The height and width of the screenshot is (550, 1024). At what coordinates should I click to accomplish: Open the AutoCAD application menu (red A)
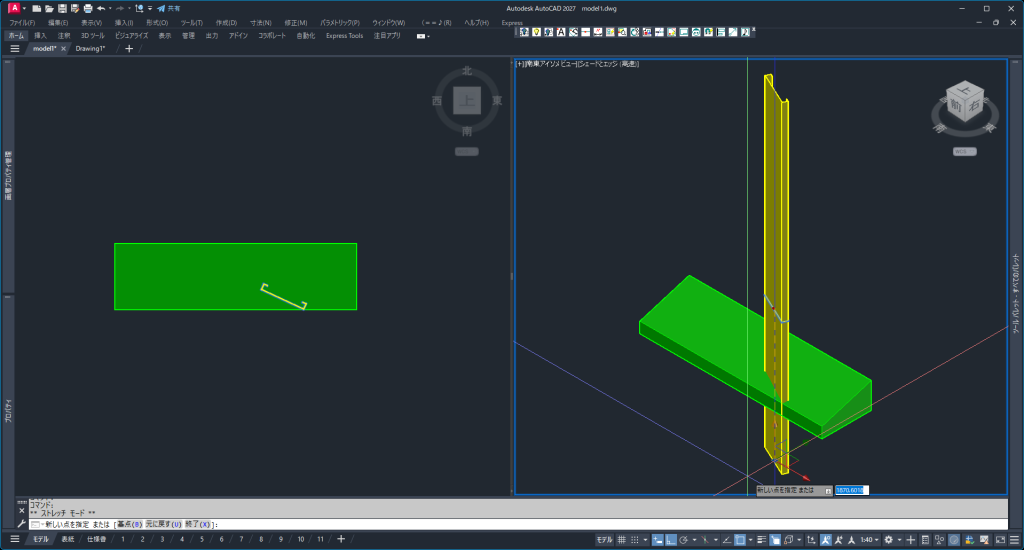click(x=14, y=8)
